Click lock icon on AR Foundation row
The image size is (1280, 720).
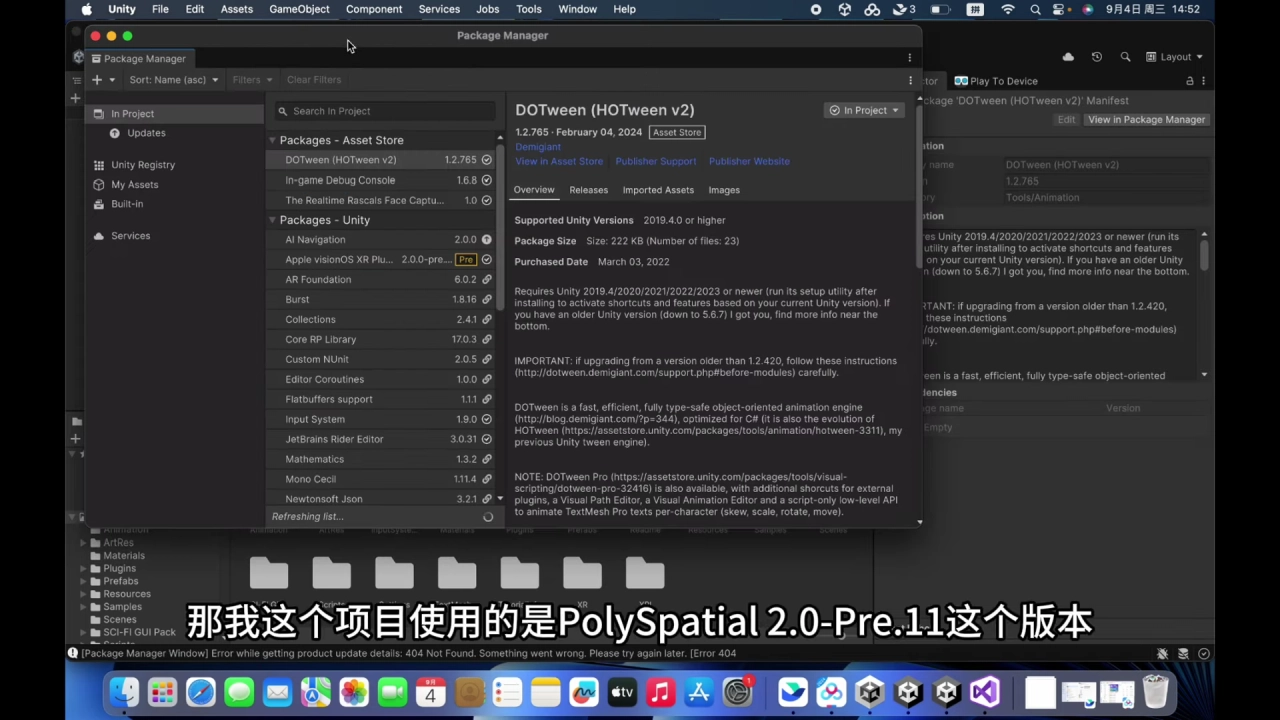[487, 280]
